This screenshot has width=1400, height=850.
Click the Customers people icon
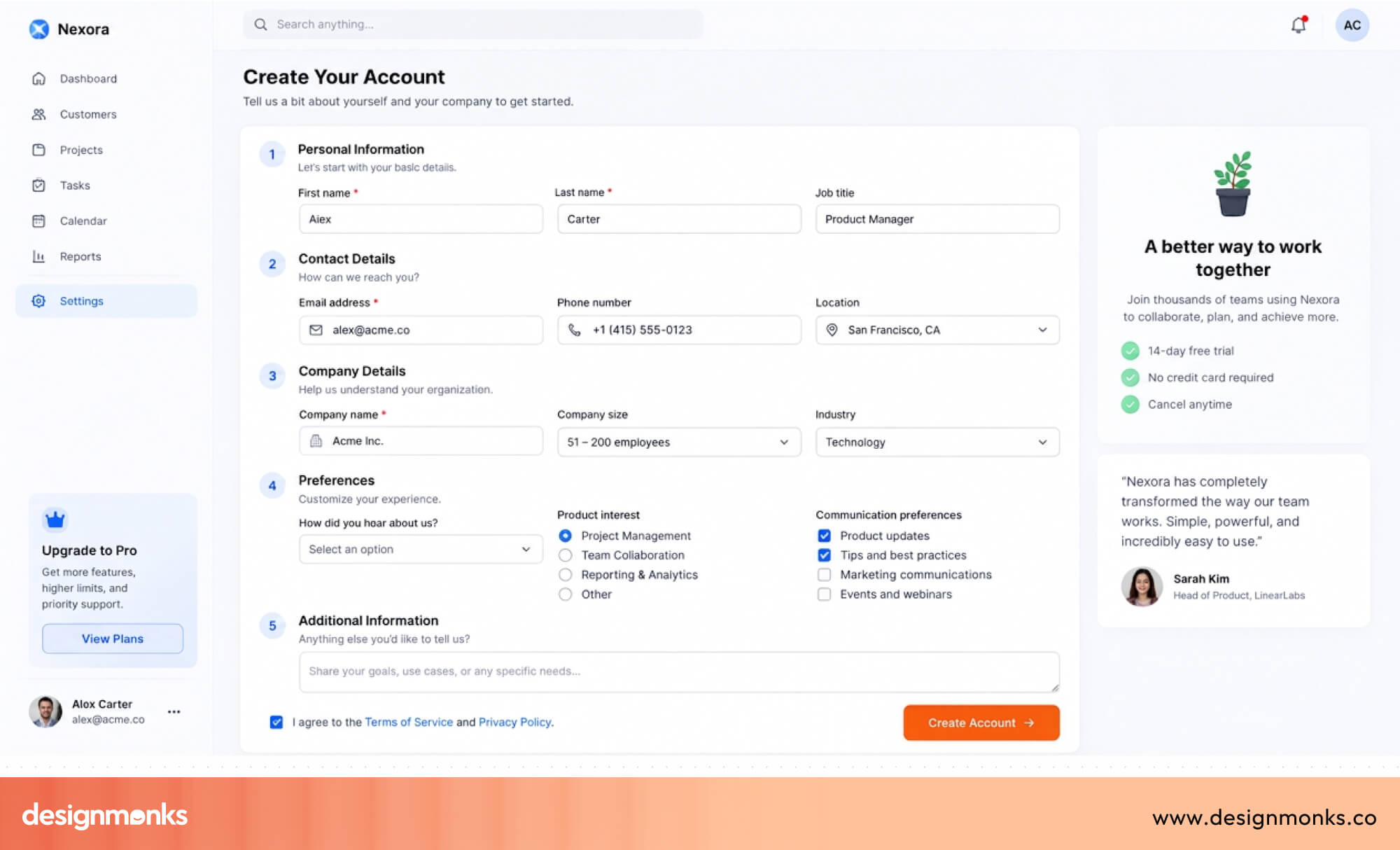point(39,114)
